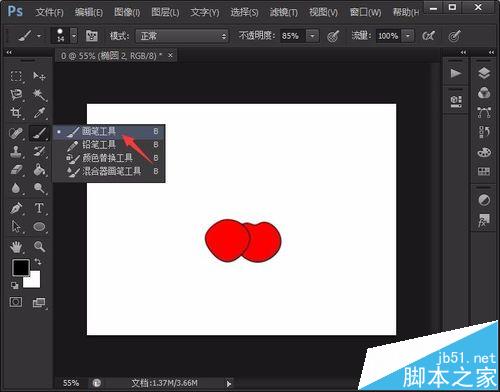Open the opacity slider dropdown arrow
The image size is (500, 392).
coord(312,36)
